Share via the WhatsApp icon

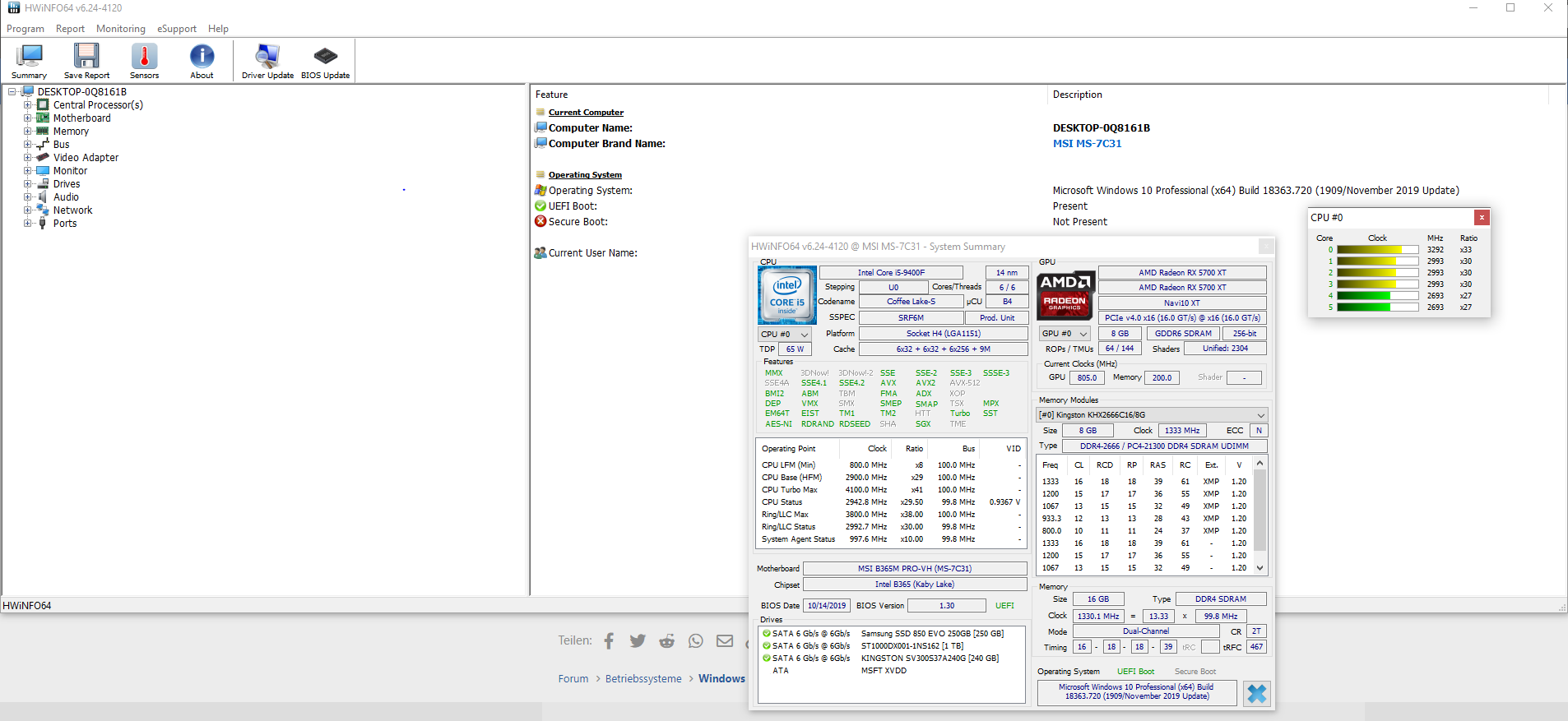[696, 641]
